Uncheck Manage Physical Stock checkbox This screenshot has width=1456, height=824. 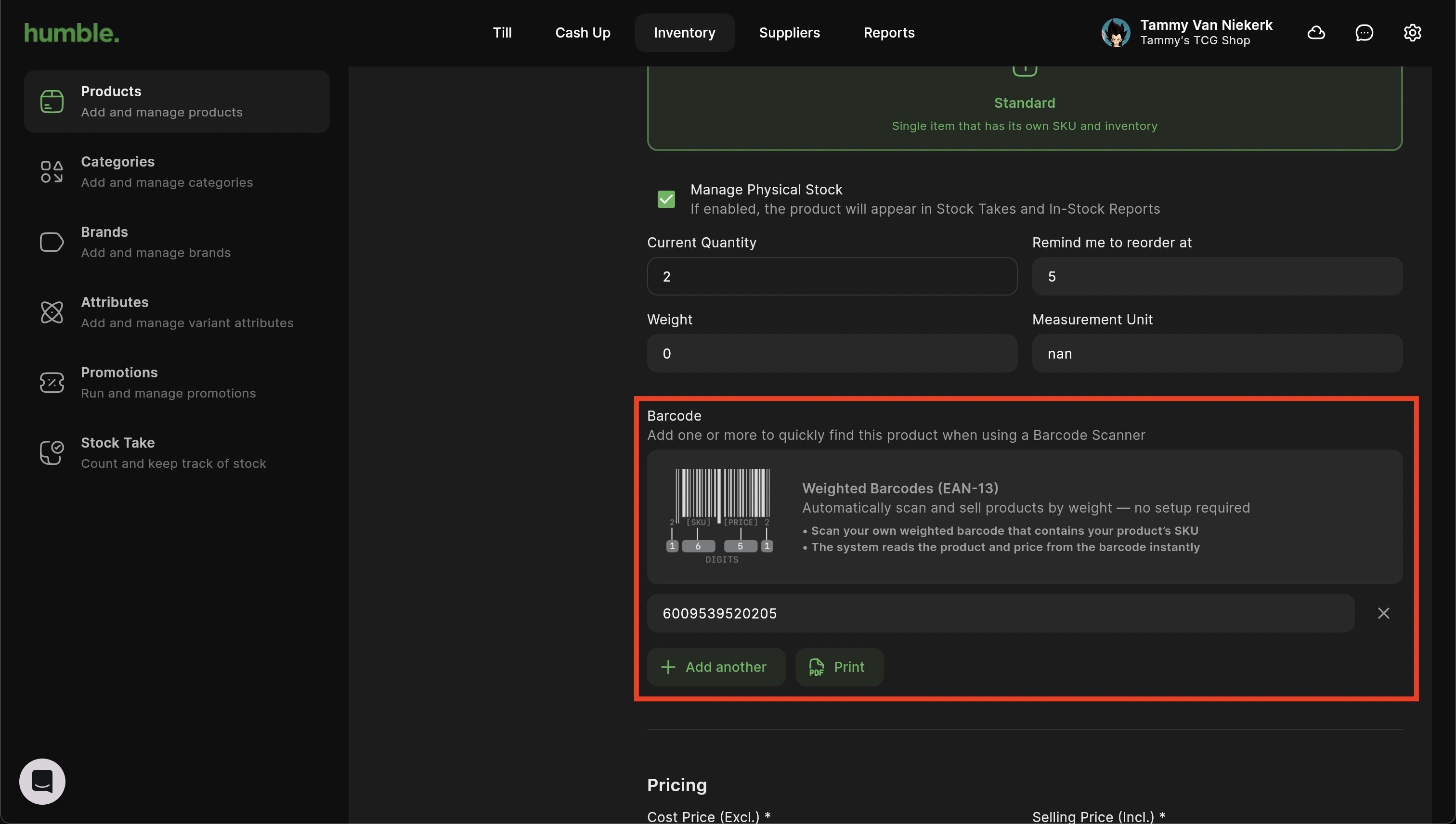[666, 199]
